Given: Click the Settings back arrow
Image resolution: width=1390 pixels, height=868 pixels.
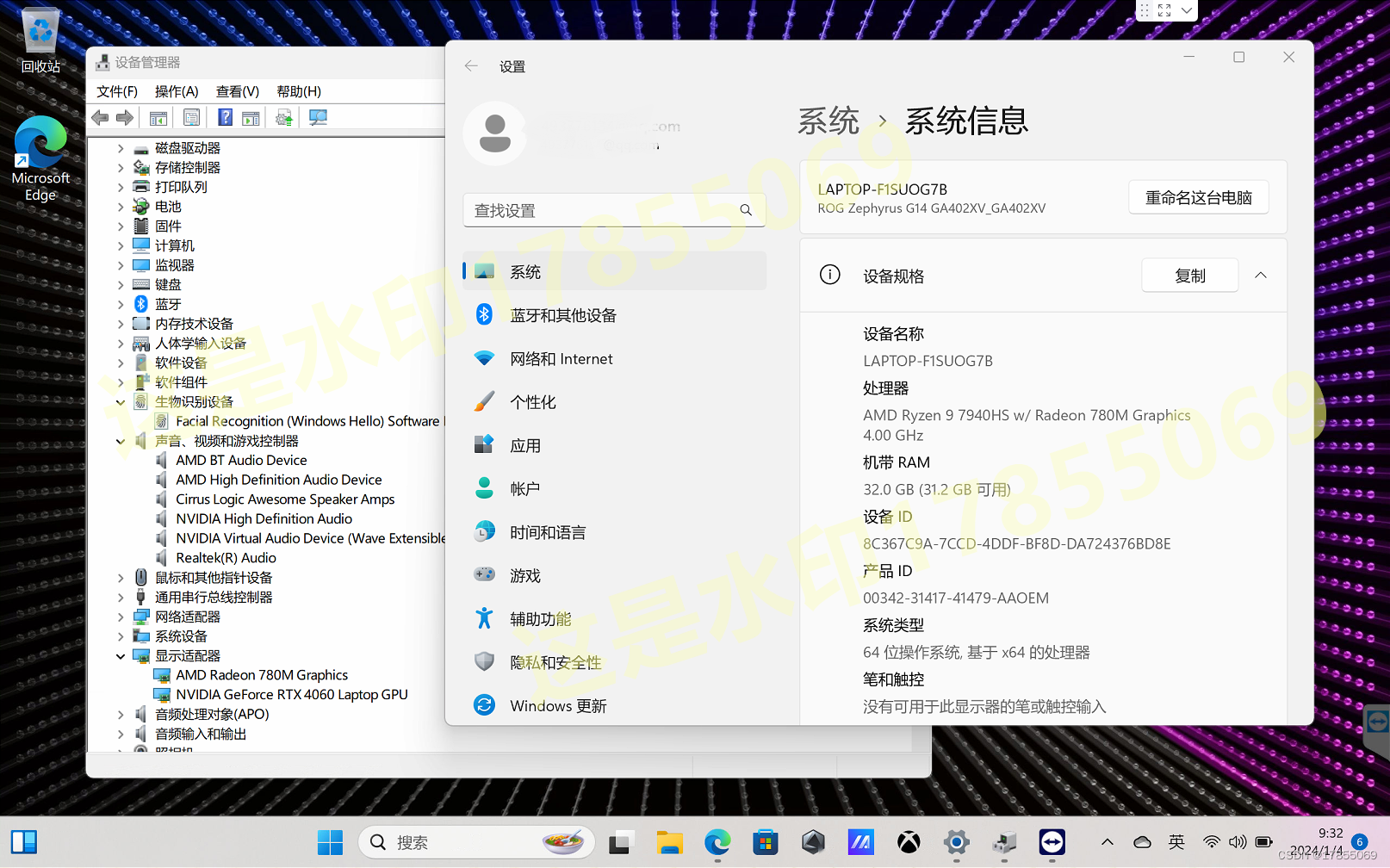Looking at the screenshot, I should [x=471, y=66].
